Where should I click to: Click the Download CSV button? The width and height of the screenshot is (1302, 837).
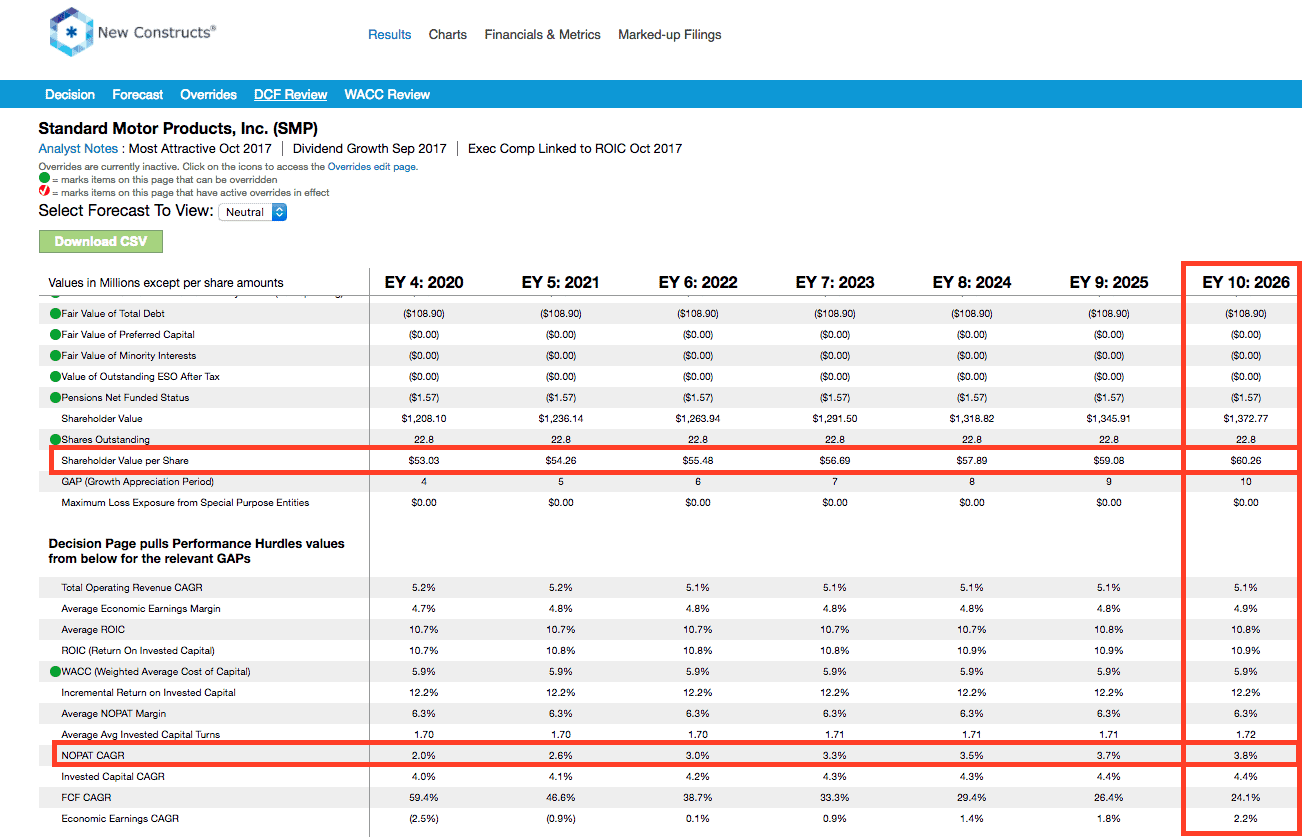100,241
